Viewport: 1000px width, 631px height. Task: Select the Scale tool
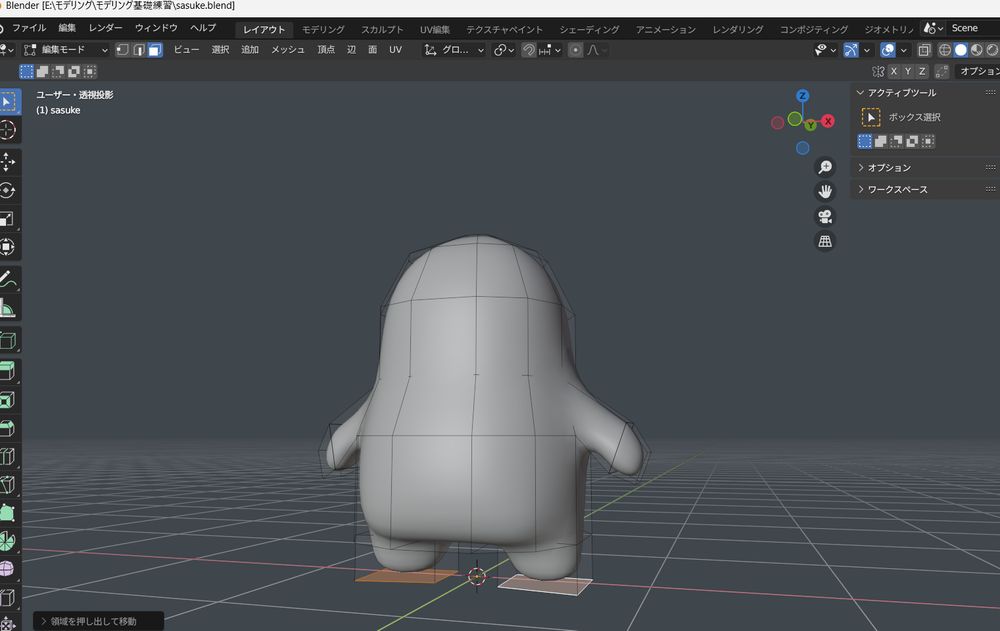tap(8, 219)
